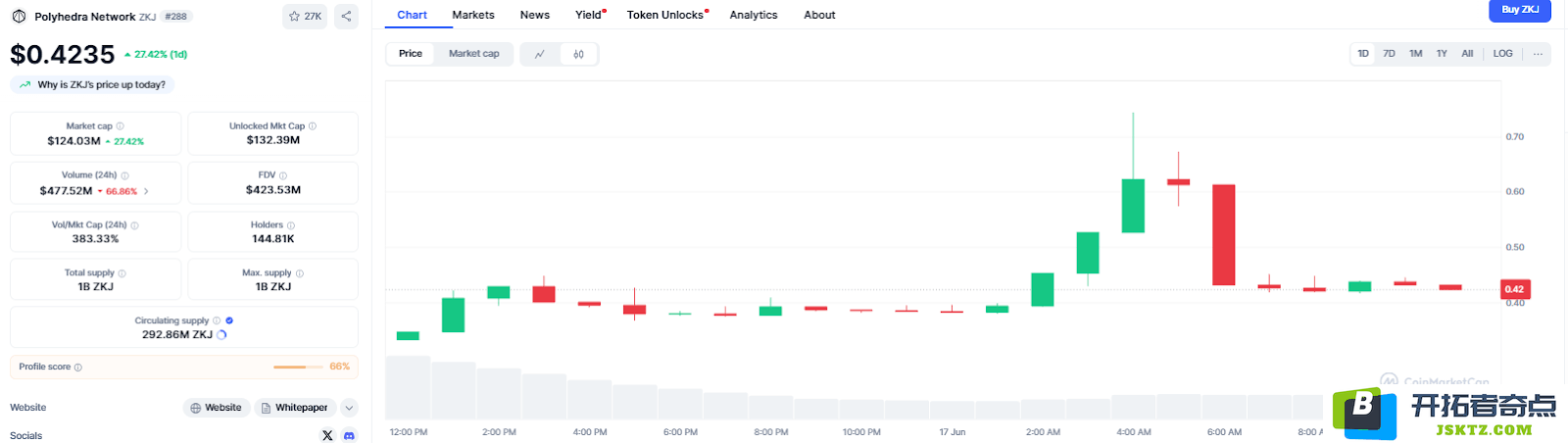Click the $124.03M market cap value
The image size is (1568, 443).
click(x=73, y=141)
